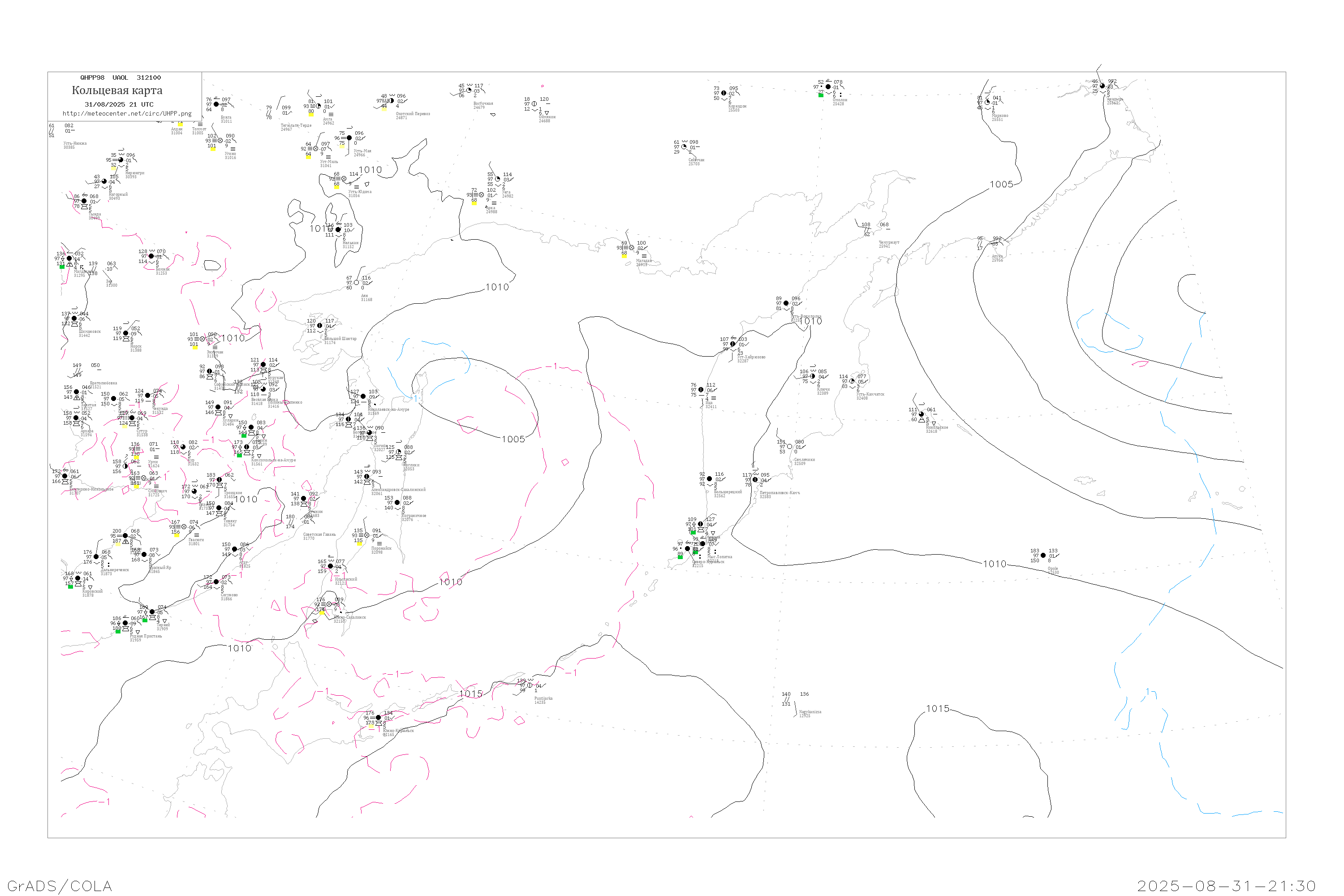1344x896 pixels.
Task: Click the Кольцевая карта map title
Action: click(x=117, y=90)
